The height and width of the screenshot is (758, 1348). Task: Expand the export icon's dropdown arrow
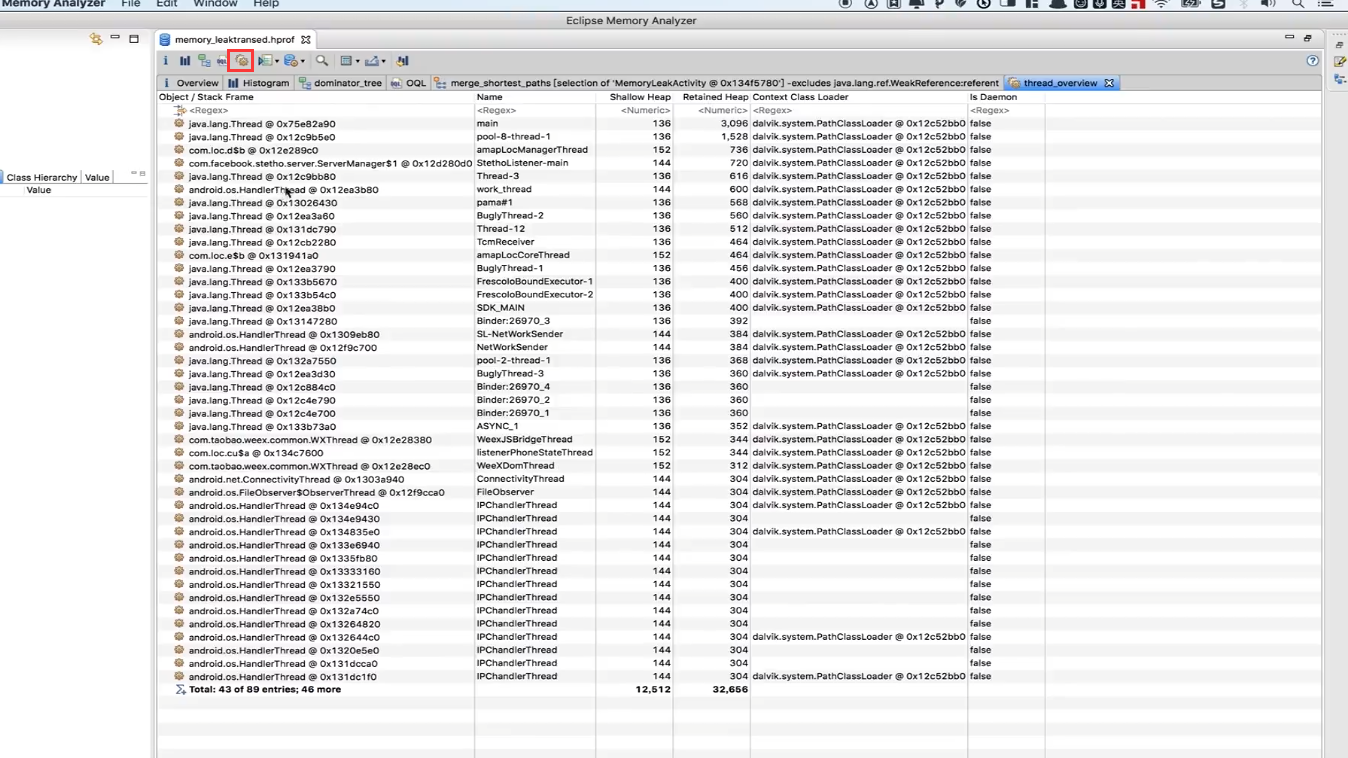[x=384, y=61]
